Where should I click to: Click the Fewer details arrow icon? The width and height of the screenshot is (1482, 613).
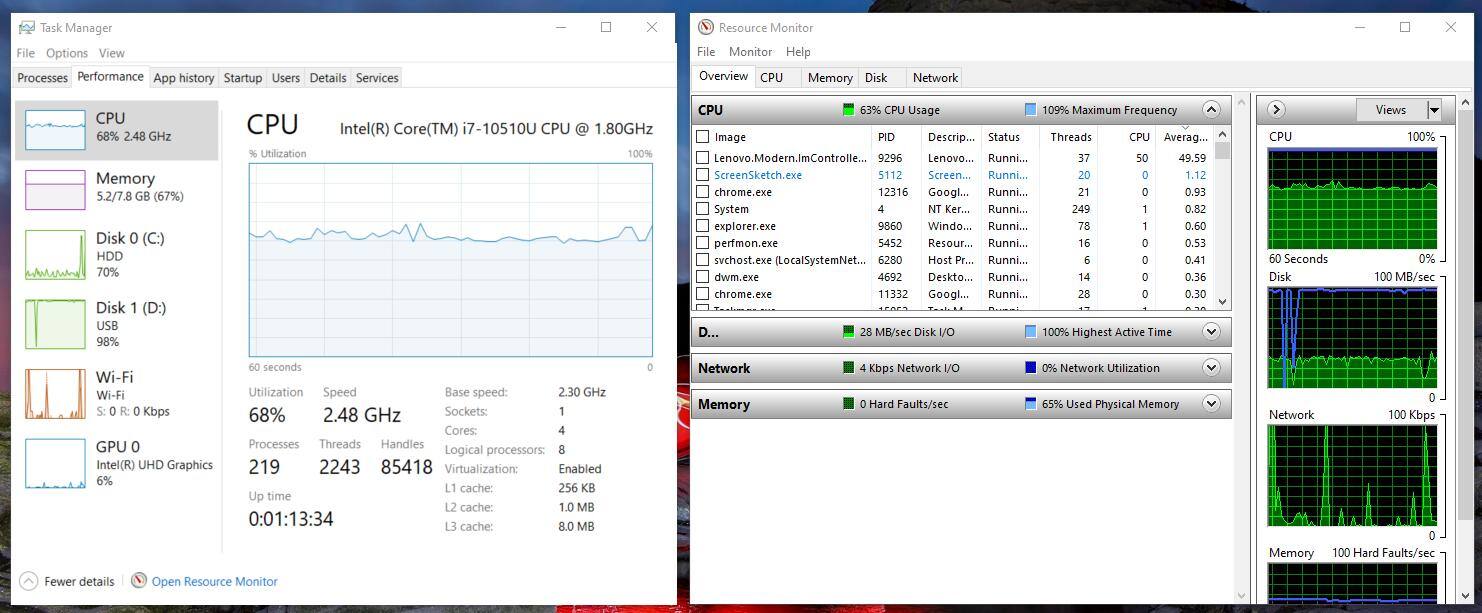pyautogui.click(x=29, y=581)
